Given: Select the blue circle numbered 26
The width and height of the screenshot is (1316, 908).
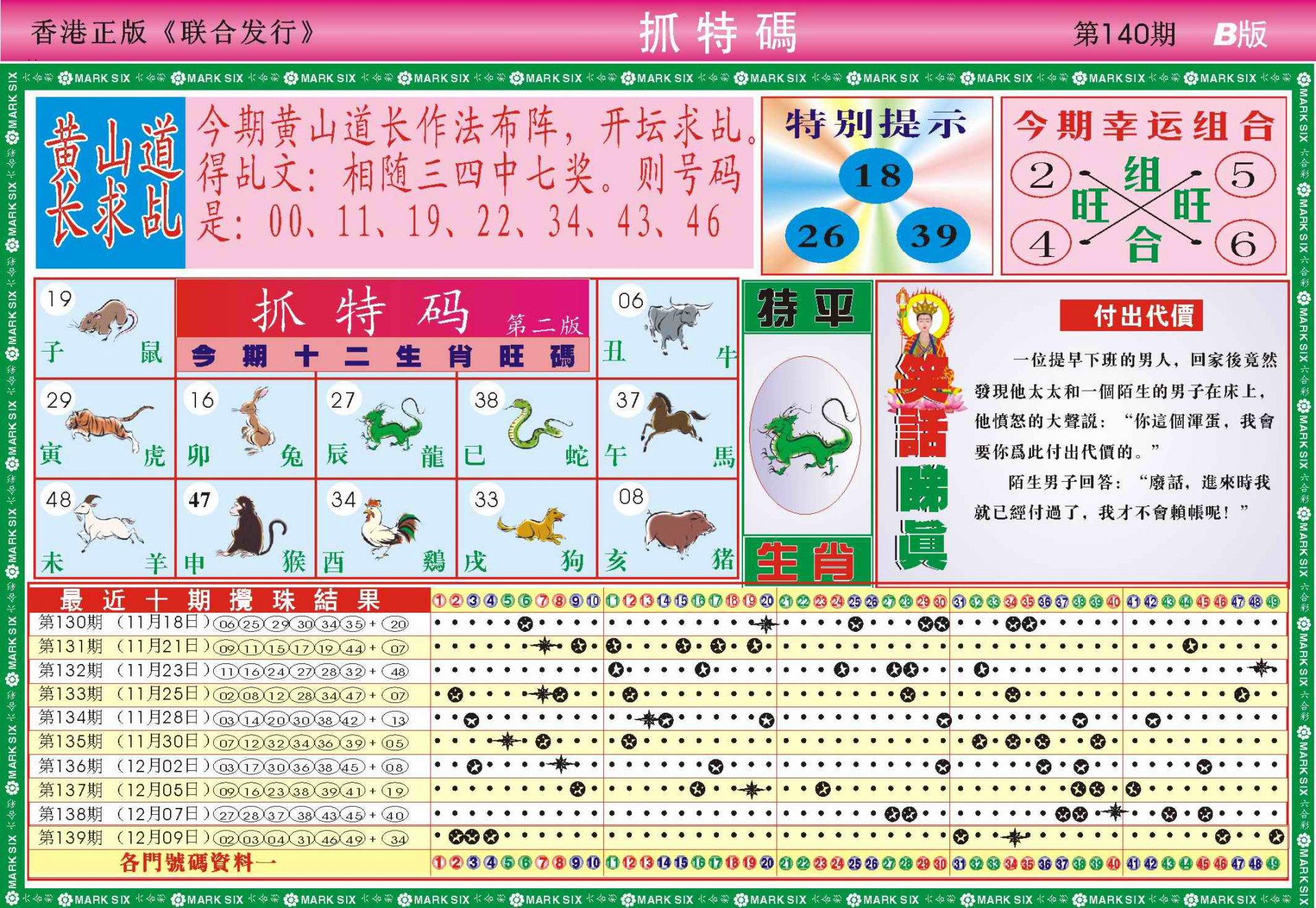Looking at the screenshot, I should click(x=821, y=236).
